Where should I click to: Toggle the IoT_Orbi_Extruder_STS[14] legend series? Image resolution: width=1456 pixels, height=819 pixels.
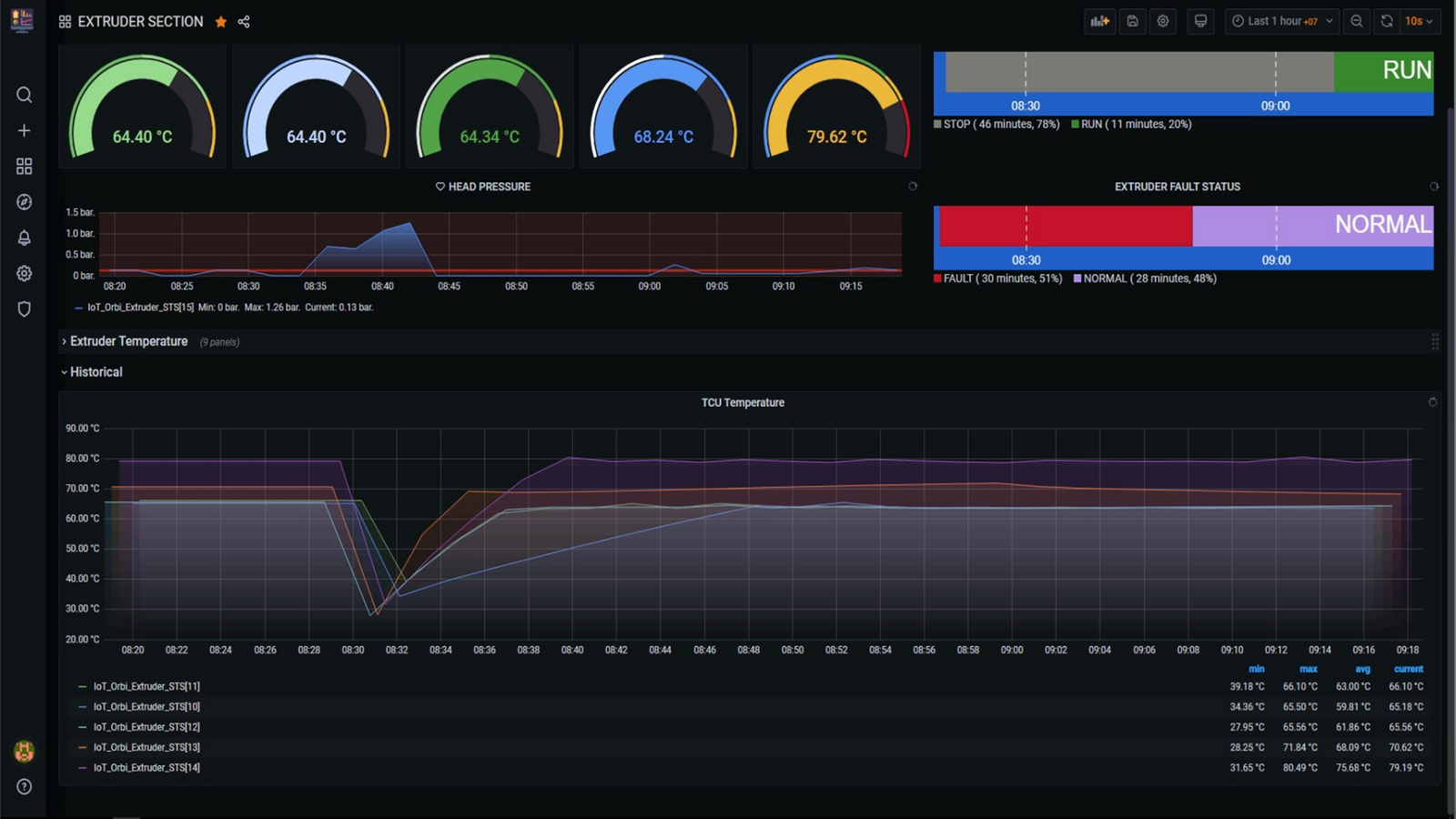[146, 768]
